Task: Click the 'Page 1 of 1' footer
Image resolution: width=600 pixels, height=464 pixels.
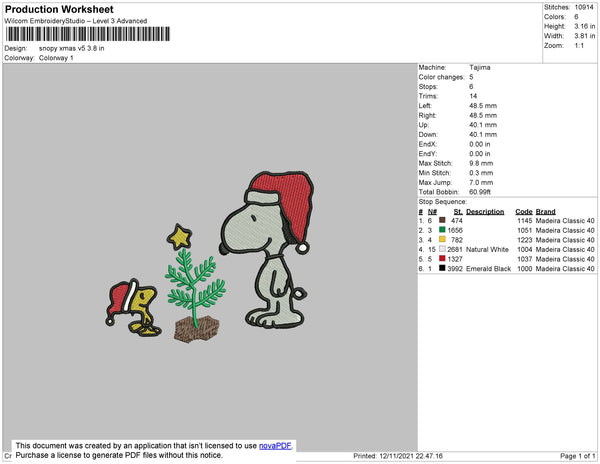Action: (x=578, y=456)
